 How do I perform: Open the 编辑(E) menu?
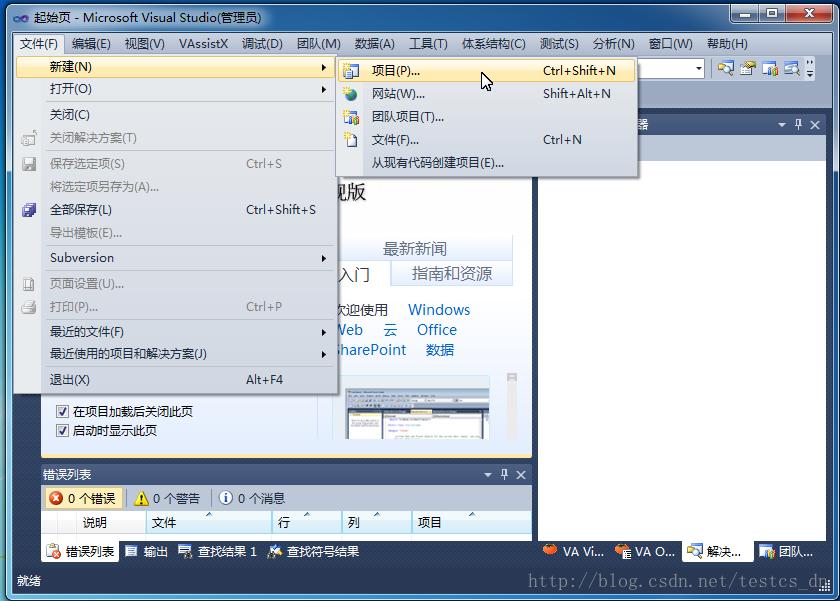91,44
